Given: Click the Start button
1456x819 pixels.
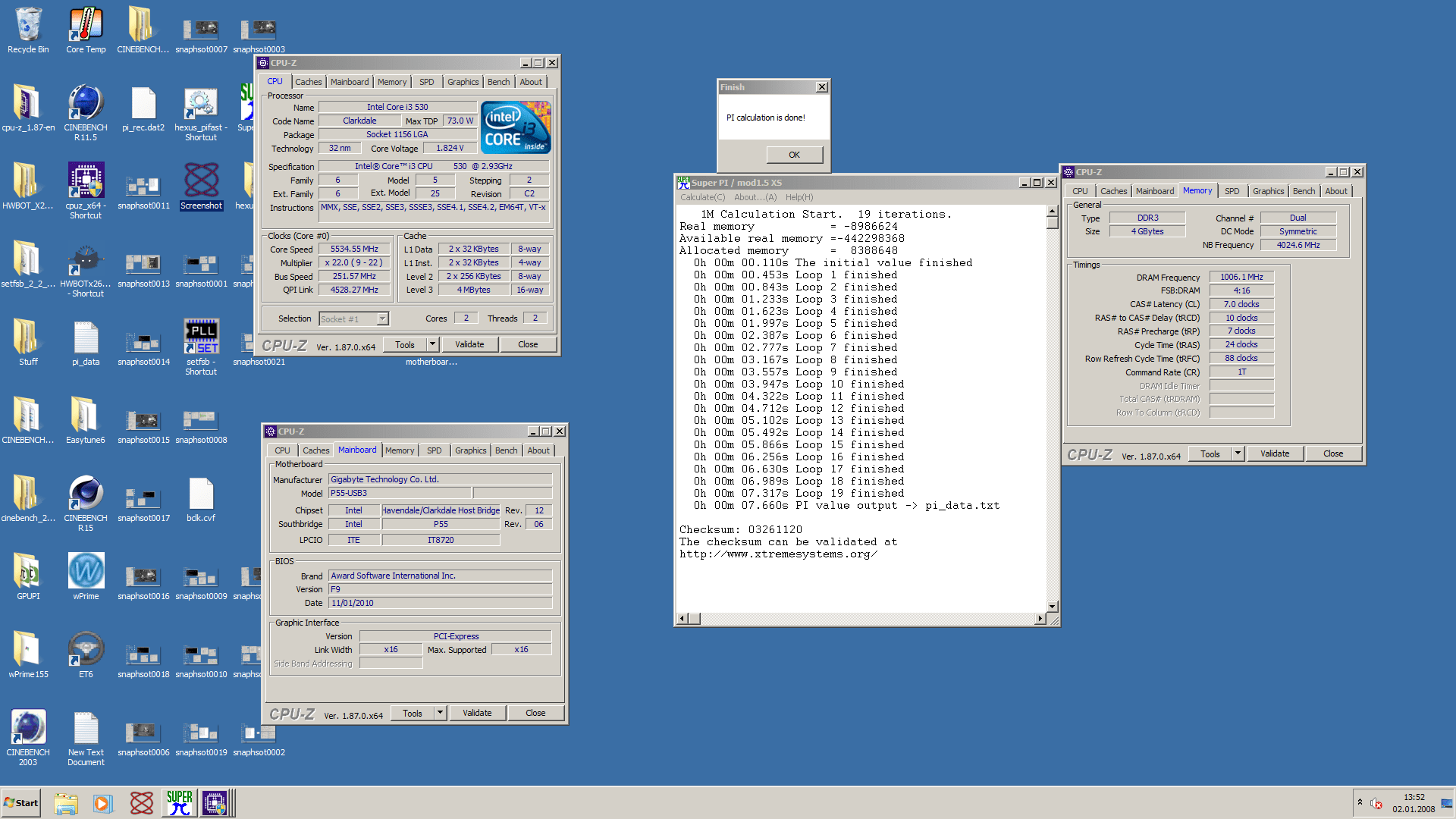Looking at the screenshot, I should [x=21, y=802].
